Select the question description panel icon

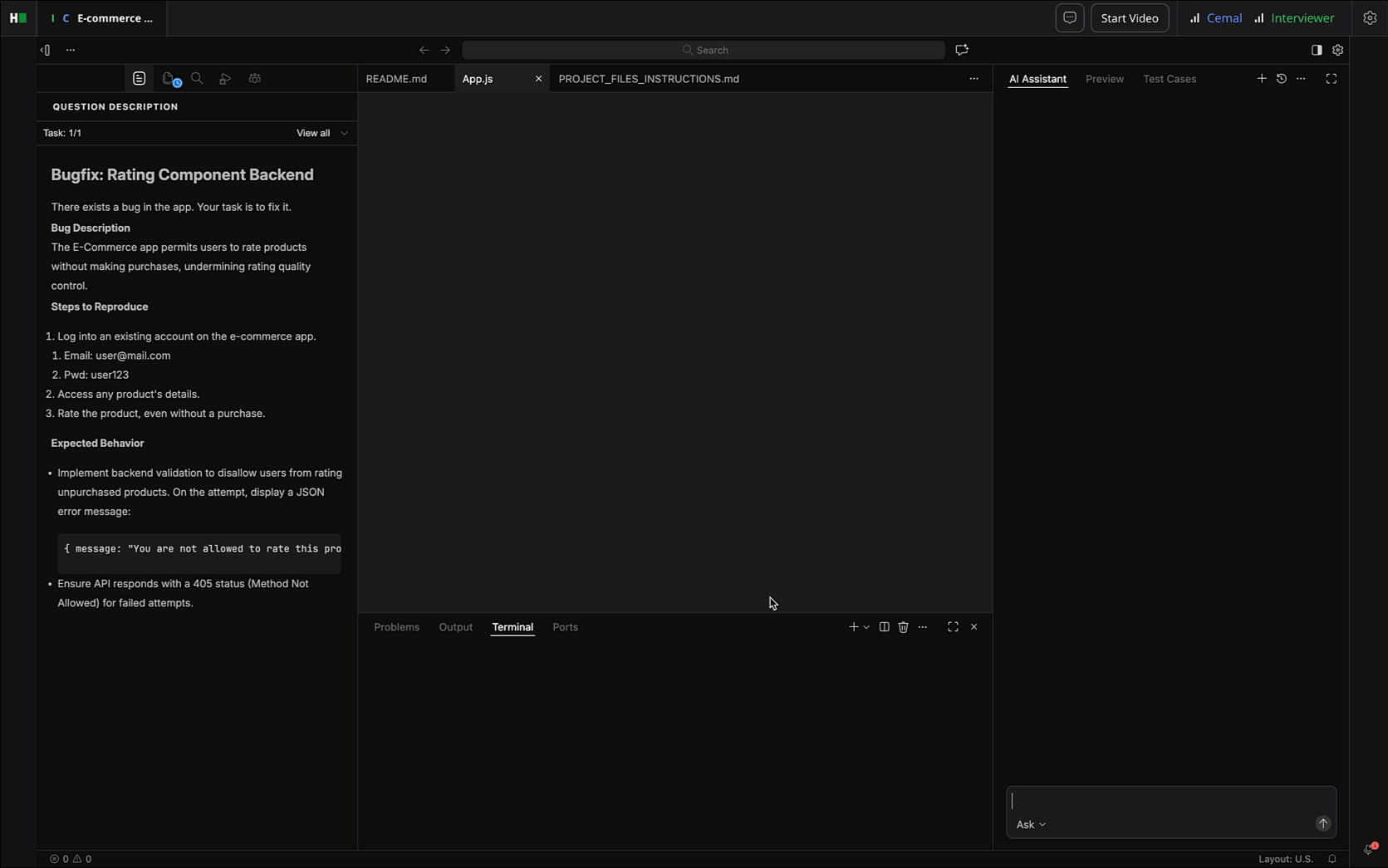tap(139, 78)
